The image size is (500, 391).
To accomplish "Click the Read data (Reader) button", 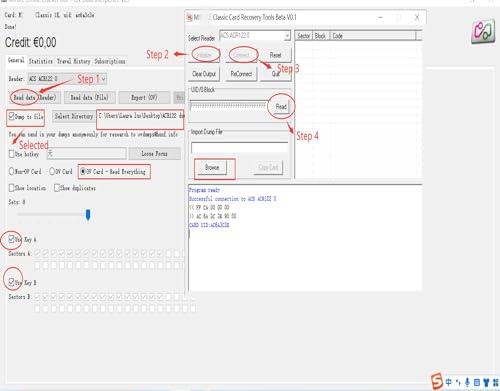I will click(35, 97).
